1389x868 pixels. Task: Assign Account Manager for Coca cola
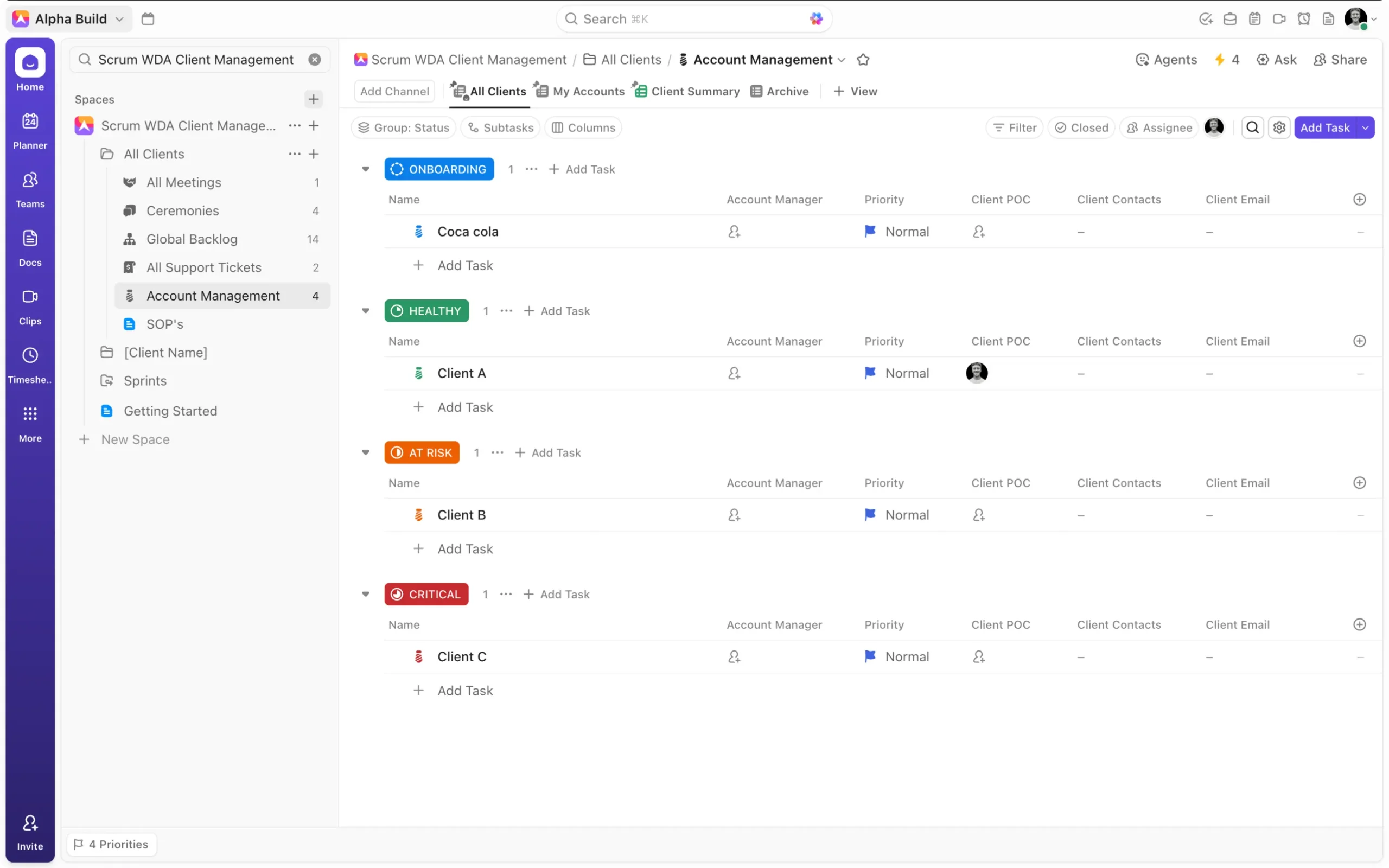734,232
